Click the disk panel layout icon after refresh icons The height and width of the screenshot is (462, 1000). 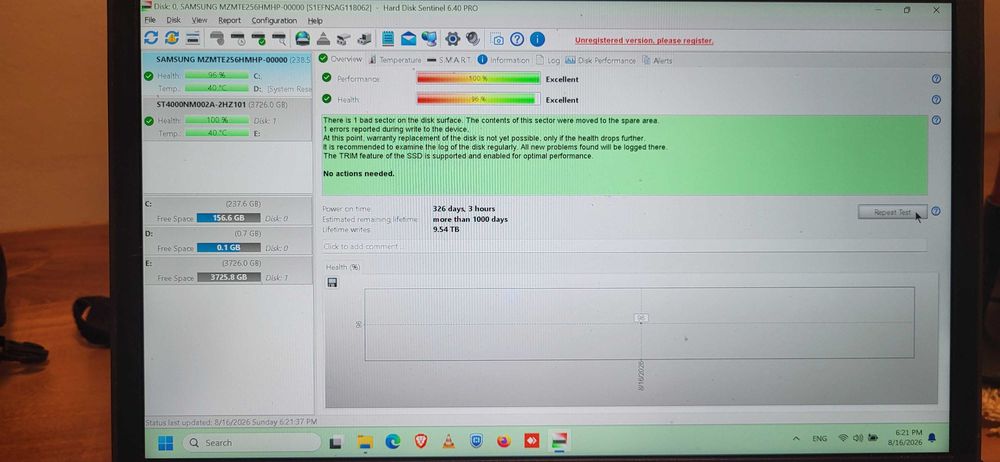tap(193, 38)
